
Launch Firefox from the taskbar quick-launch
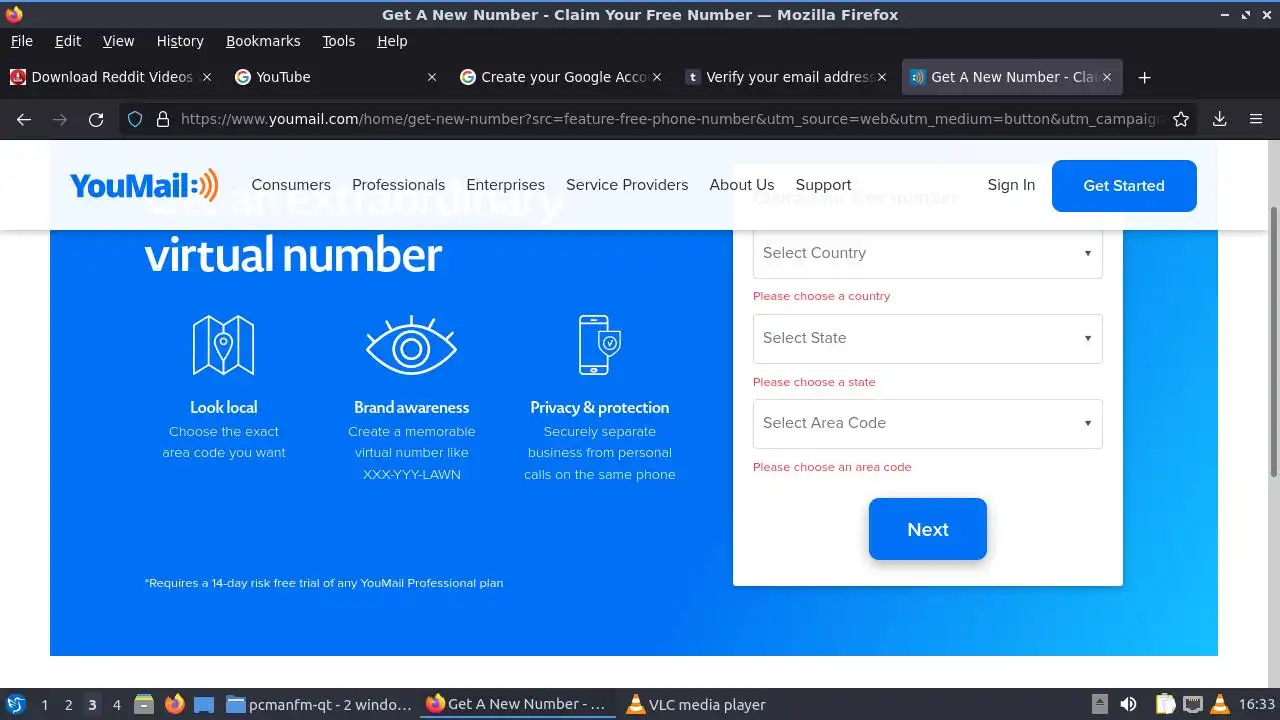pos(174,704)
